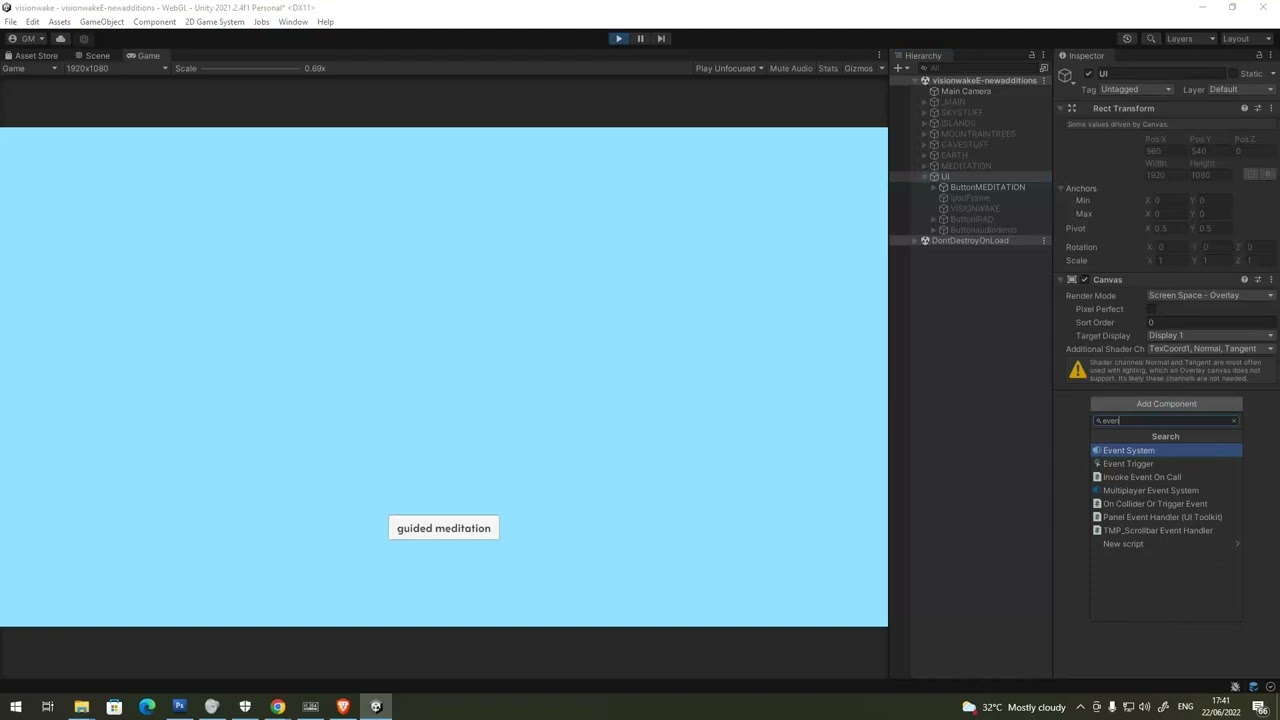Select Main Camera in Hierarchy
This screenshot has height=720, width=1280.
click(966, 92)
